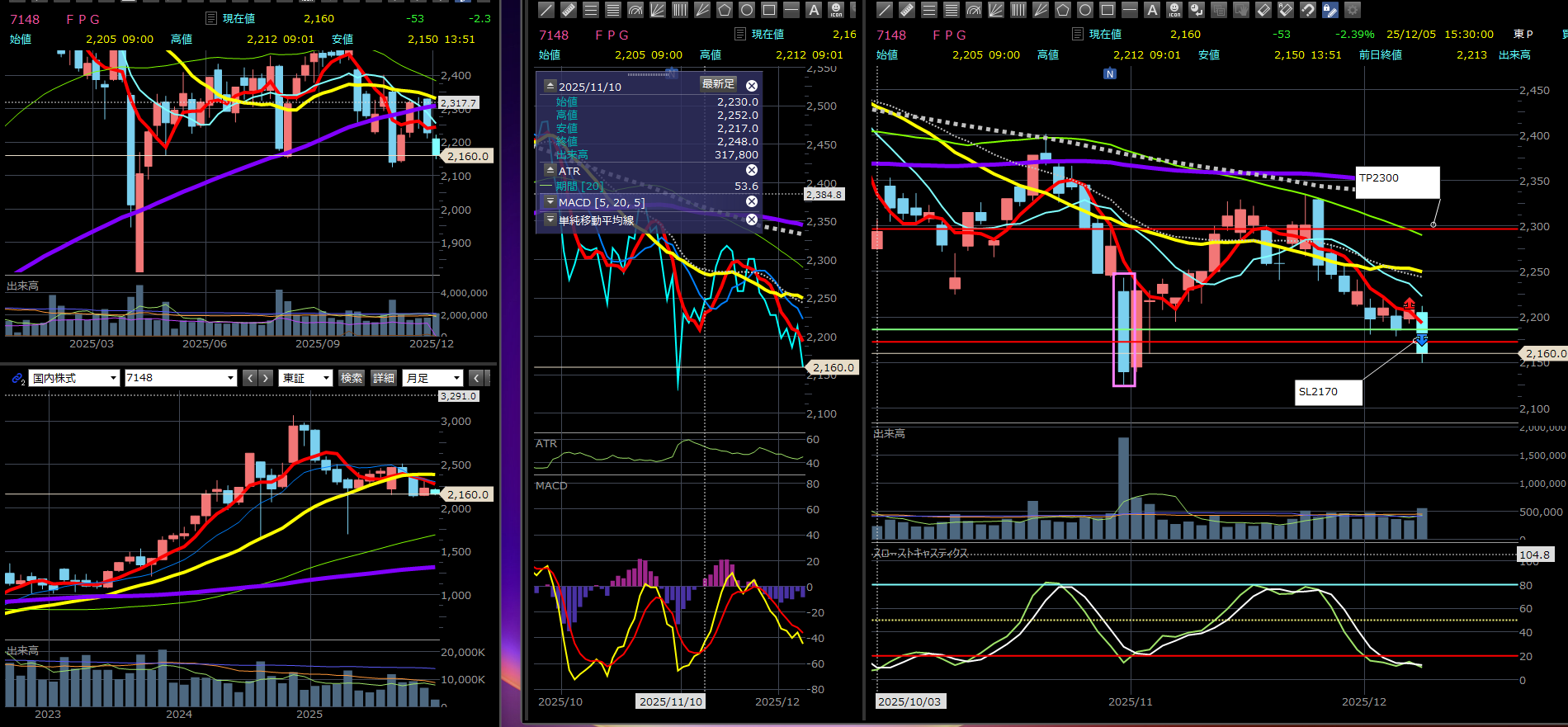Collapse the ATR legend section
This screenshot has height=727, width=1568.
(x=550, y=170)
